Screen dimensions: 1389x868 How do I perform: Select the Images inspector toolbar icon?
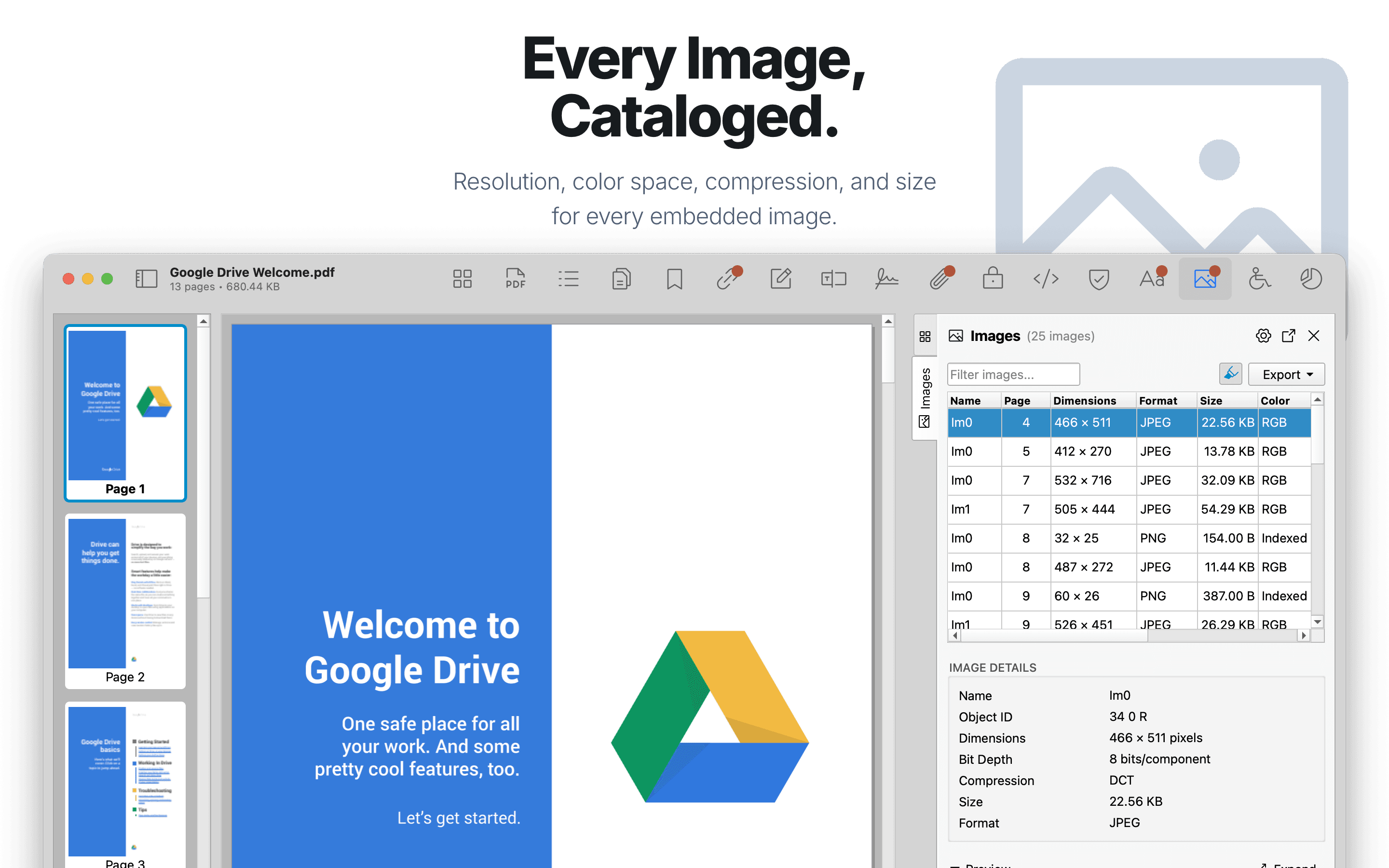click(1205, 279)
